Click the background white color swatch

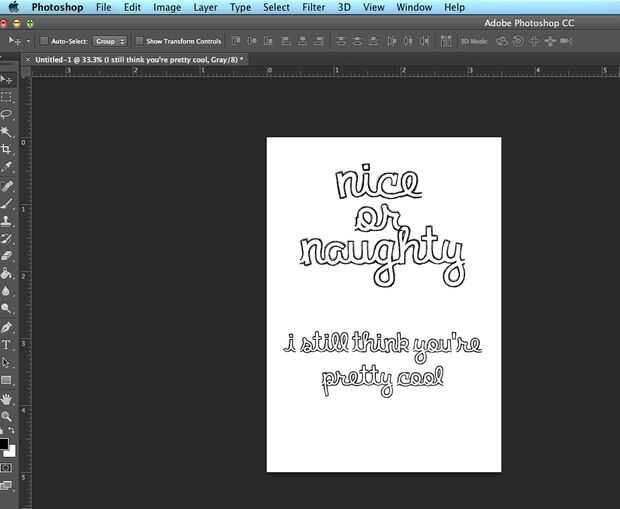[11, 452]
